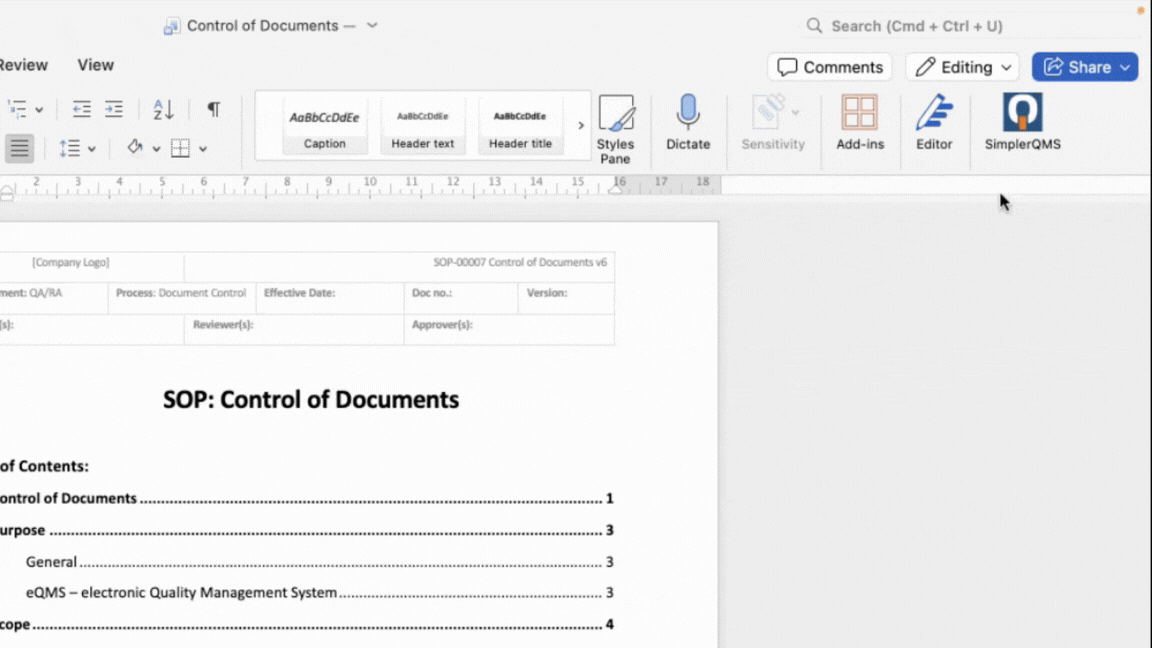Start Dictate voice input

(x=688, y=122)
